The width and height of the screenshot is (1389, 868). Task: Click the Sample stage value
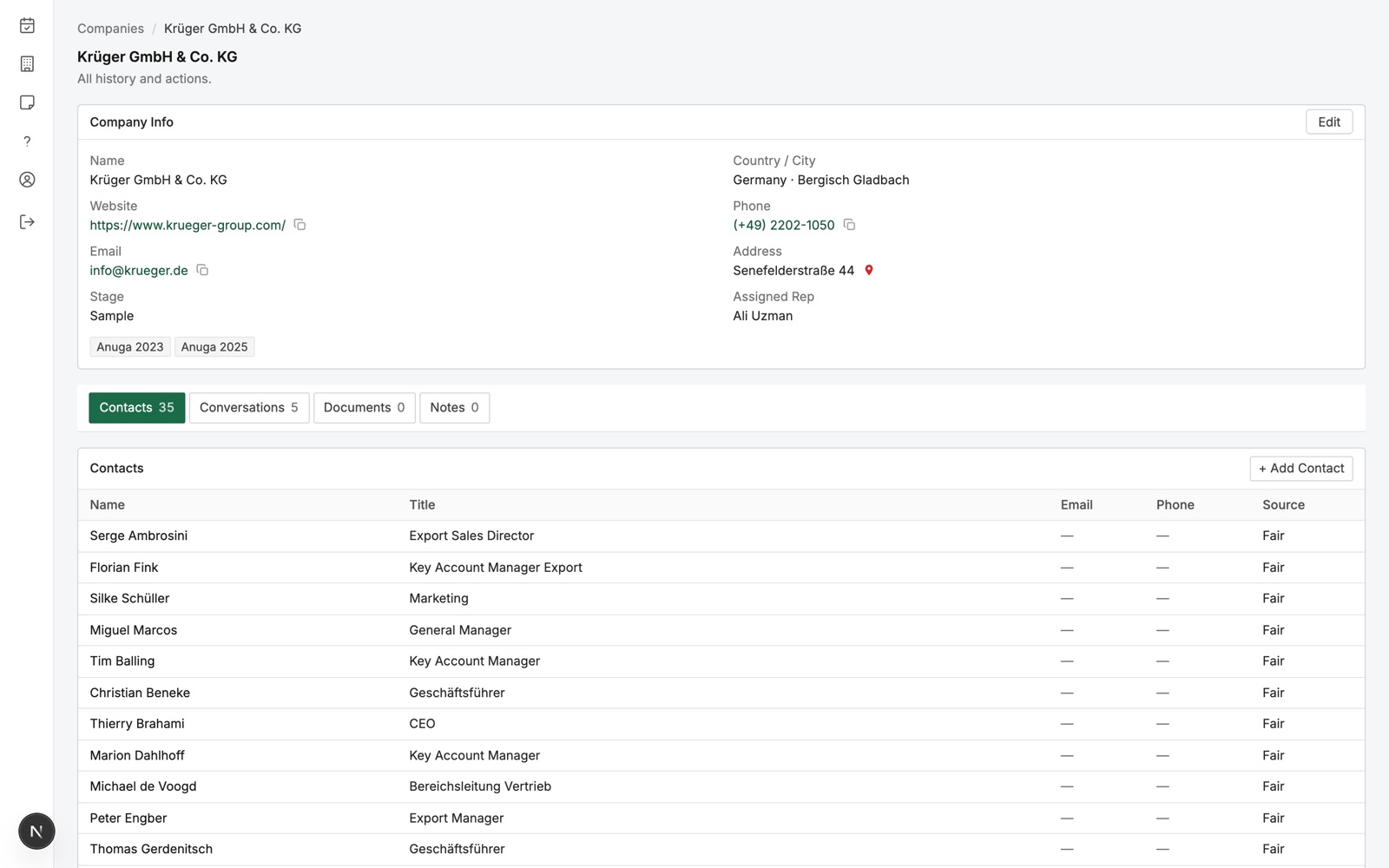click(111, 316)
